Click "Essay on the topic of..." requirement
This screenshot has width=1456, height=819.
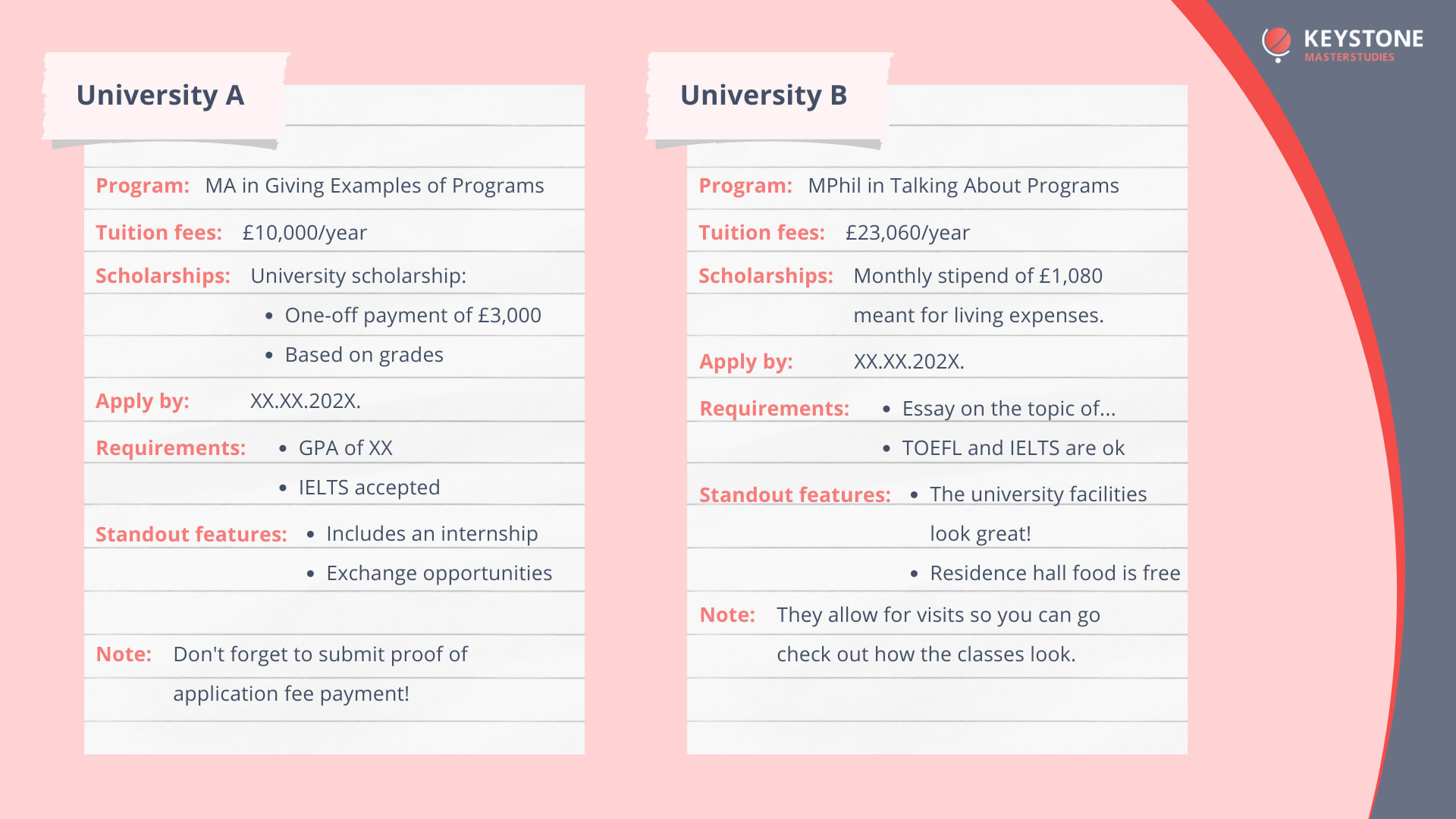pos(1009,409)
